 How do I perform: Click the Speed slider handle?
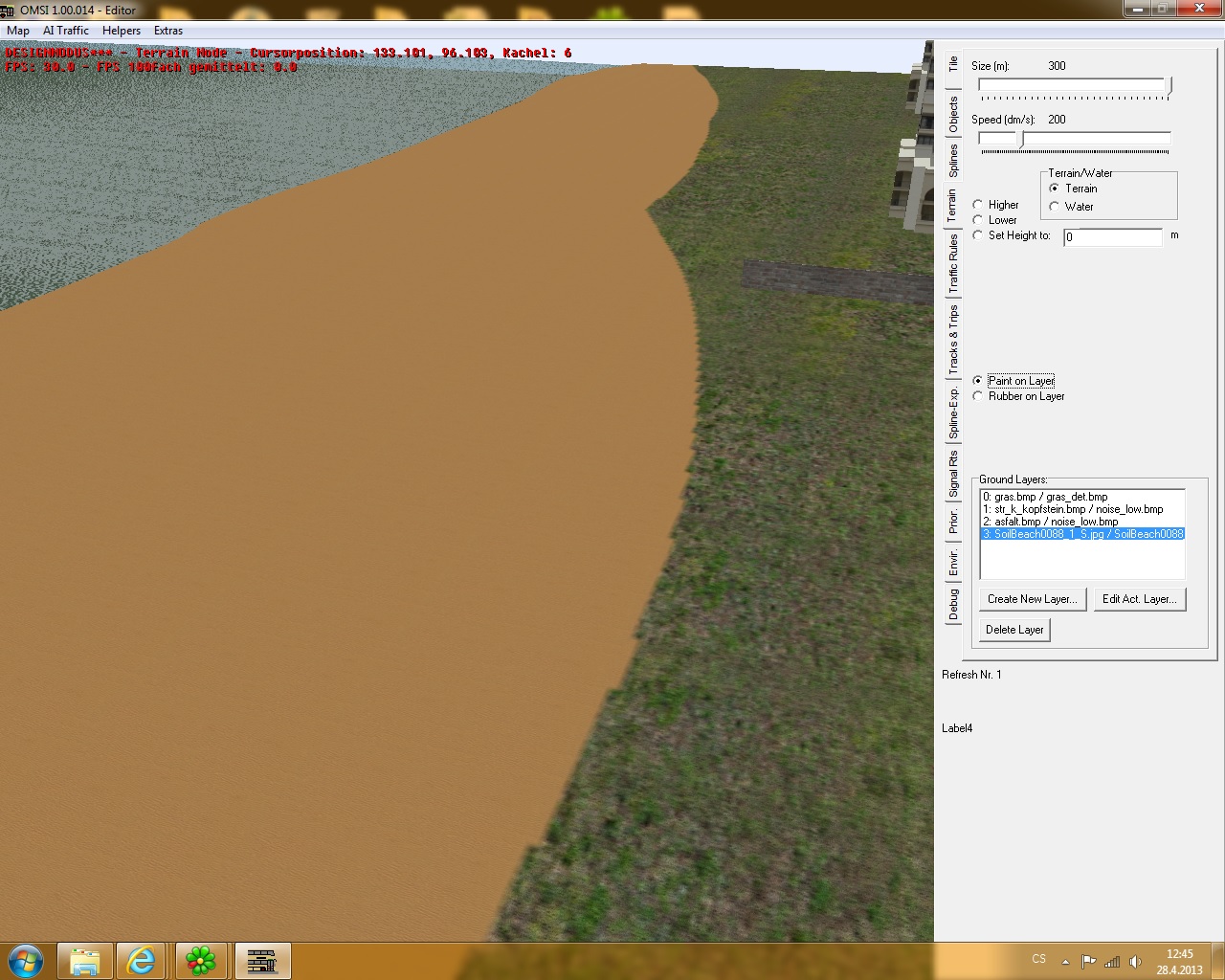(x=1021, y=140)
